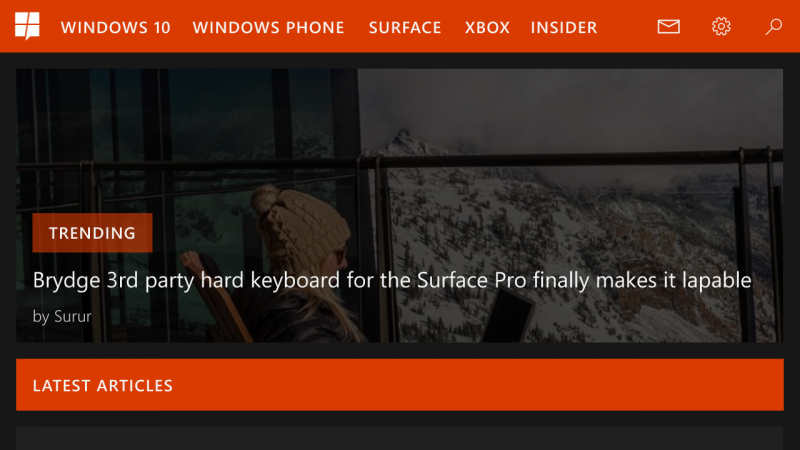Select the Windows 10 menu item

coord(115,28)
